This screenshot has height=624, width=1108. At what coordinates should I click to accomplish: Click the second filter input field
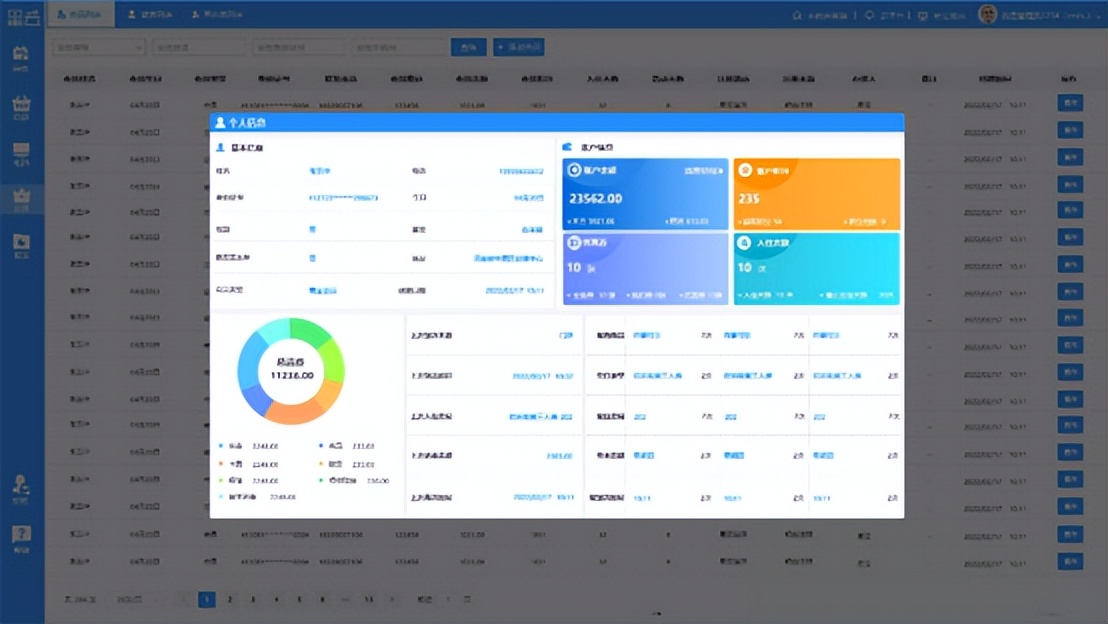point(198,47)
